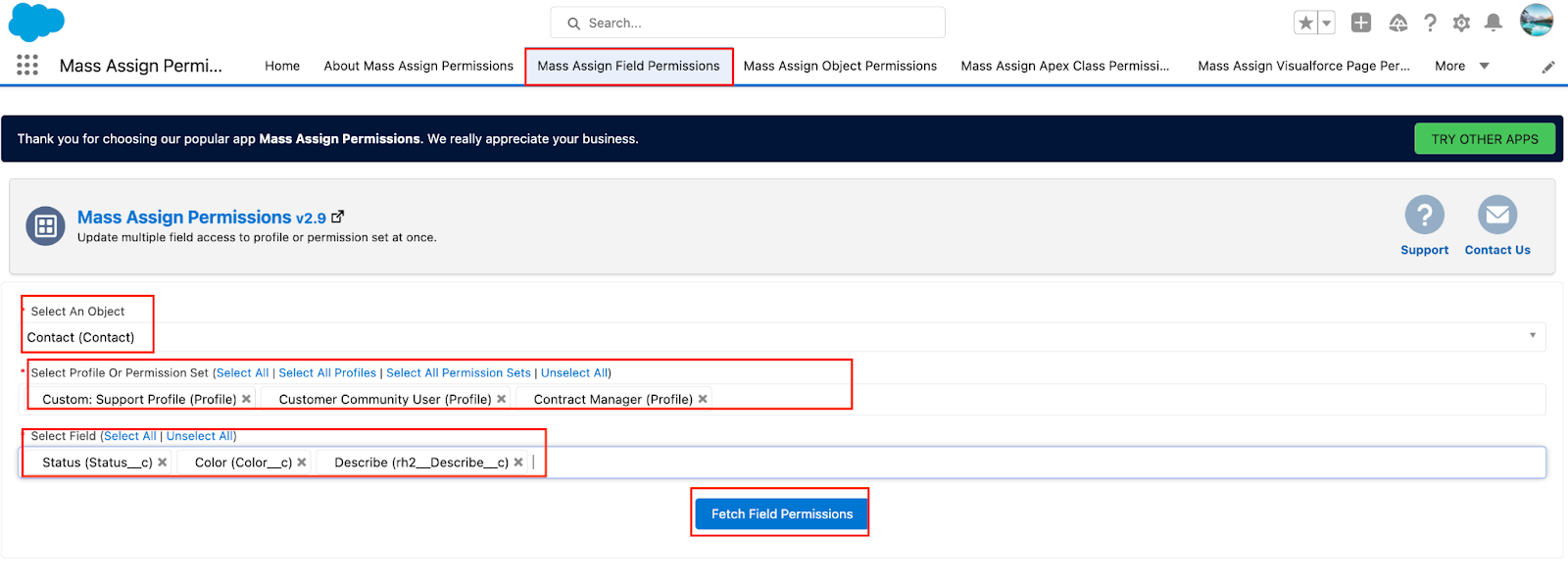Open Mass Assign Visualforce Page Permissions tab

(1303, 66)
